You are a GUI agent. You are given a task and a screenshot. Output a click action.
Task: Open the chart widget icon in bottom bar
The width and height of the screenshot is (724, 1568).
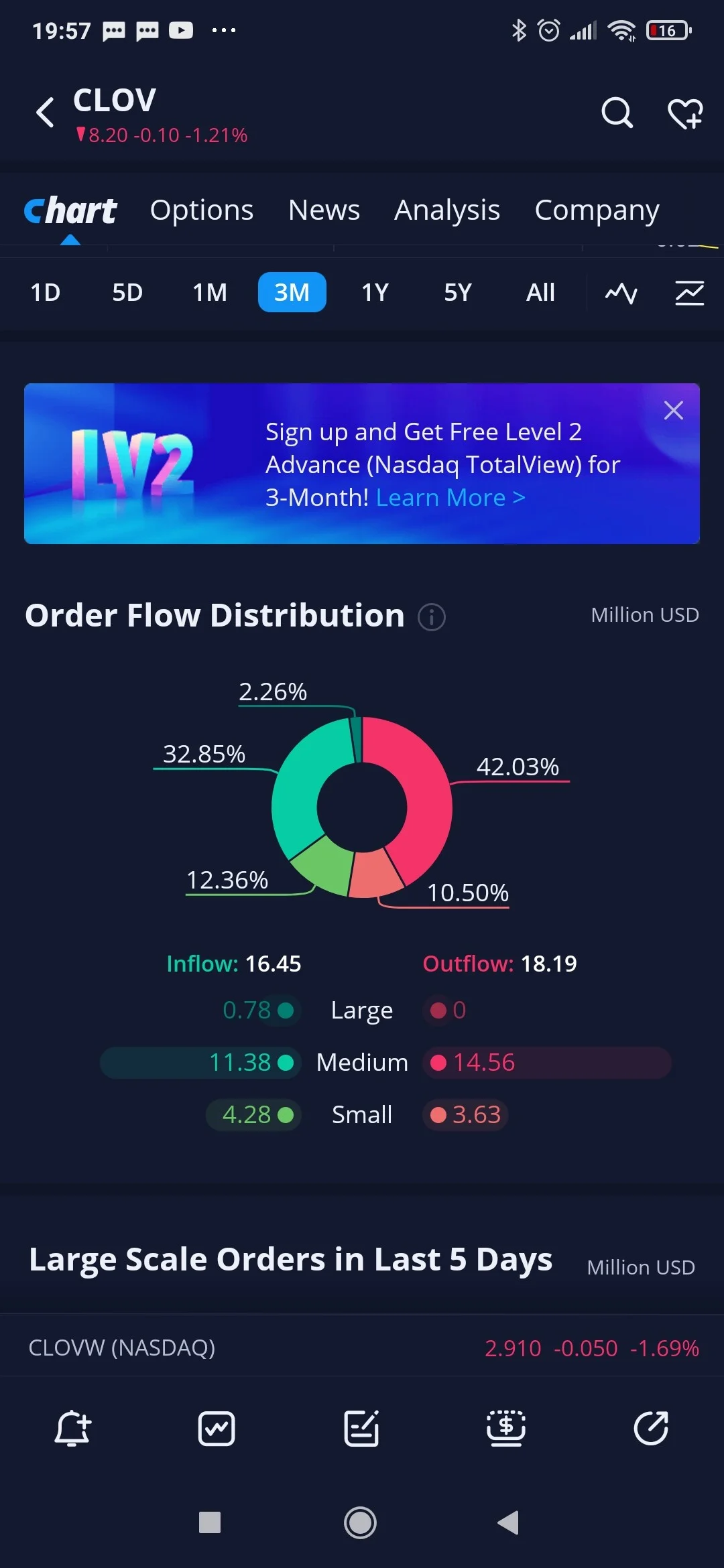(x=217, y=1429)
